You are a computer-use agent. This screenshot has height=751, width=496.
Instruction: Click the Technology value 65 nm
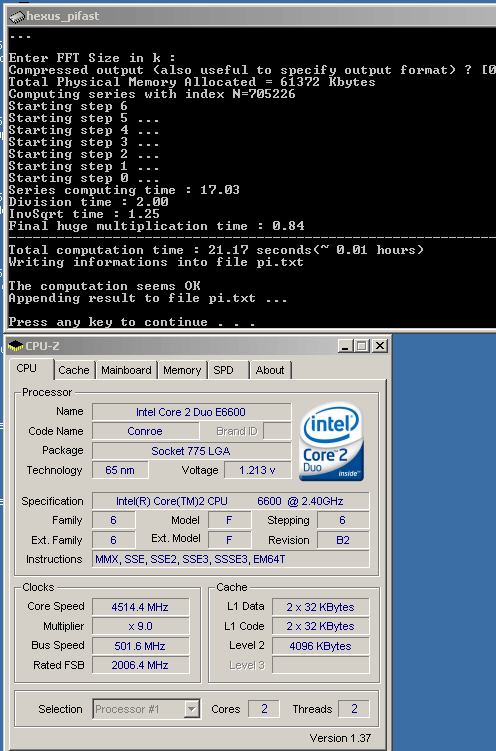[120, 470]
